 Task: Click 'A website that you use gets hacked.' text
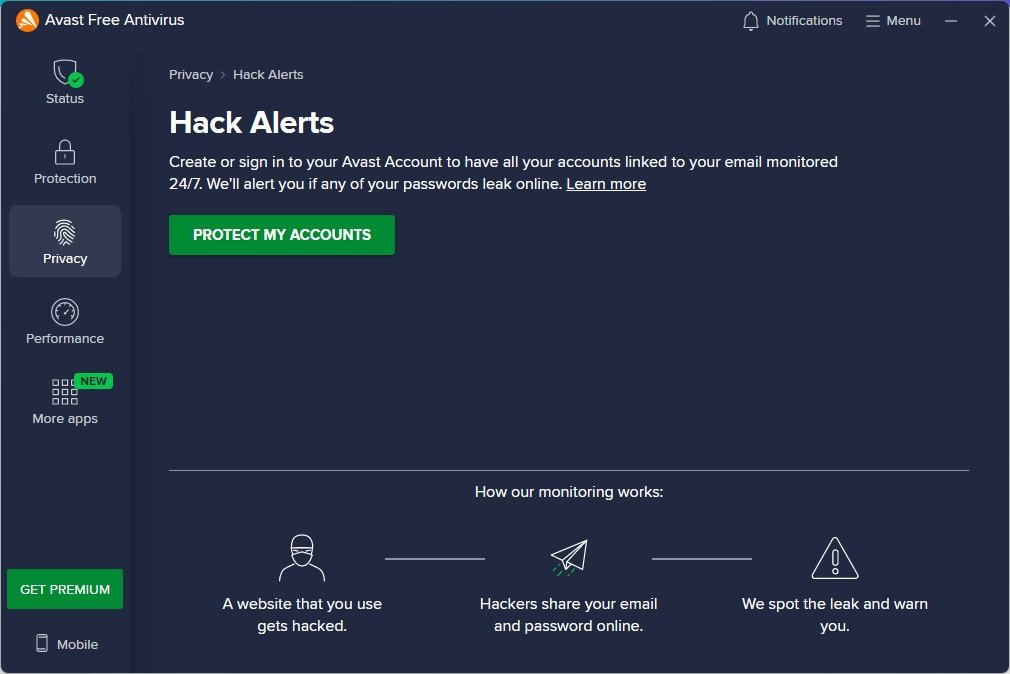point(301,615)
